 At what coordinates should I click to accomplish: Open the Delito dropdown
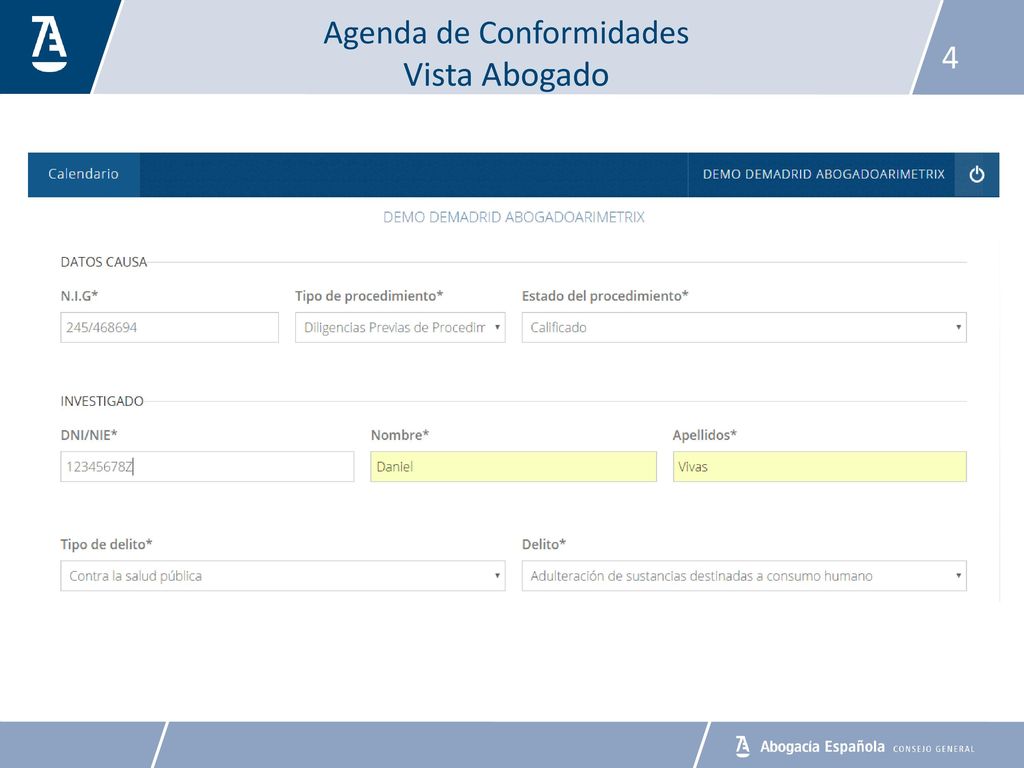tap(744, 576)
